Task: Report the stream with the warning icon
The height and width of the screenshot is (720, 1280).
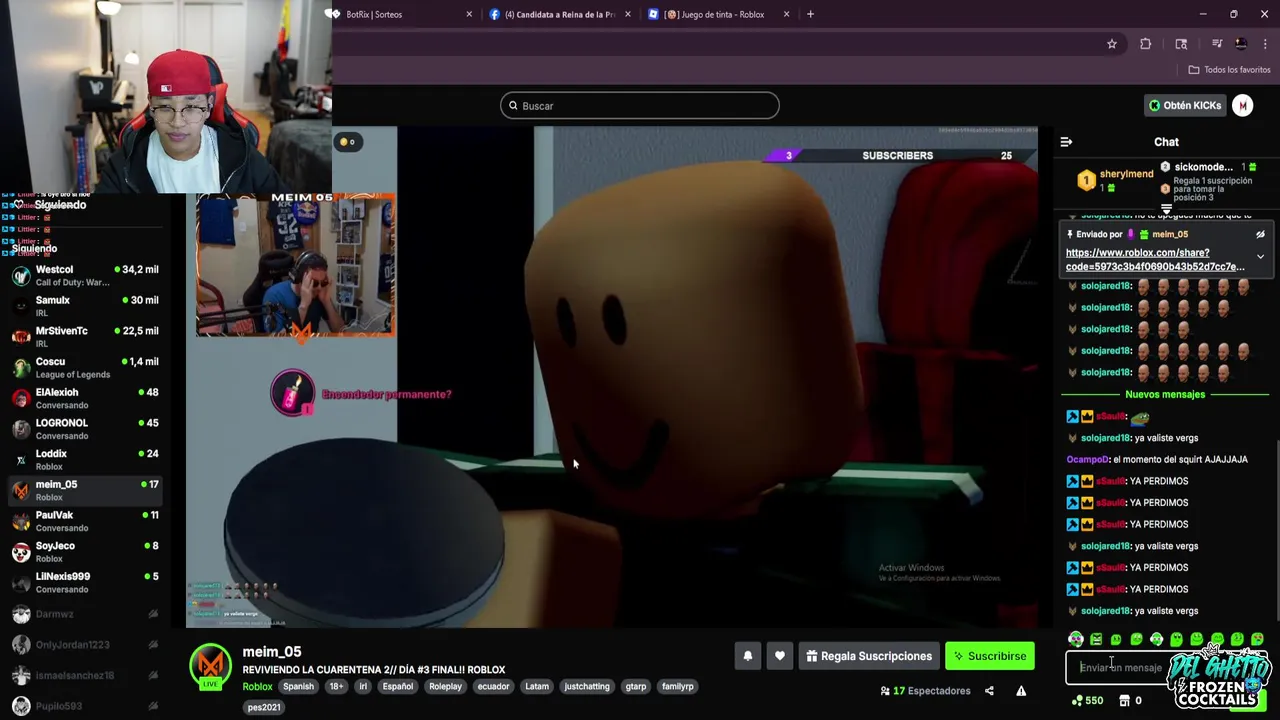Action: [1021, 691]
